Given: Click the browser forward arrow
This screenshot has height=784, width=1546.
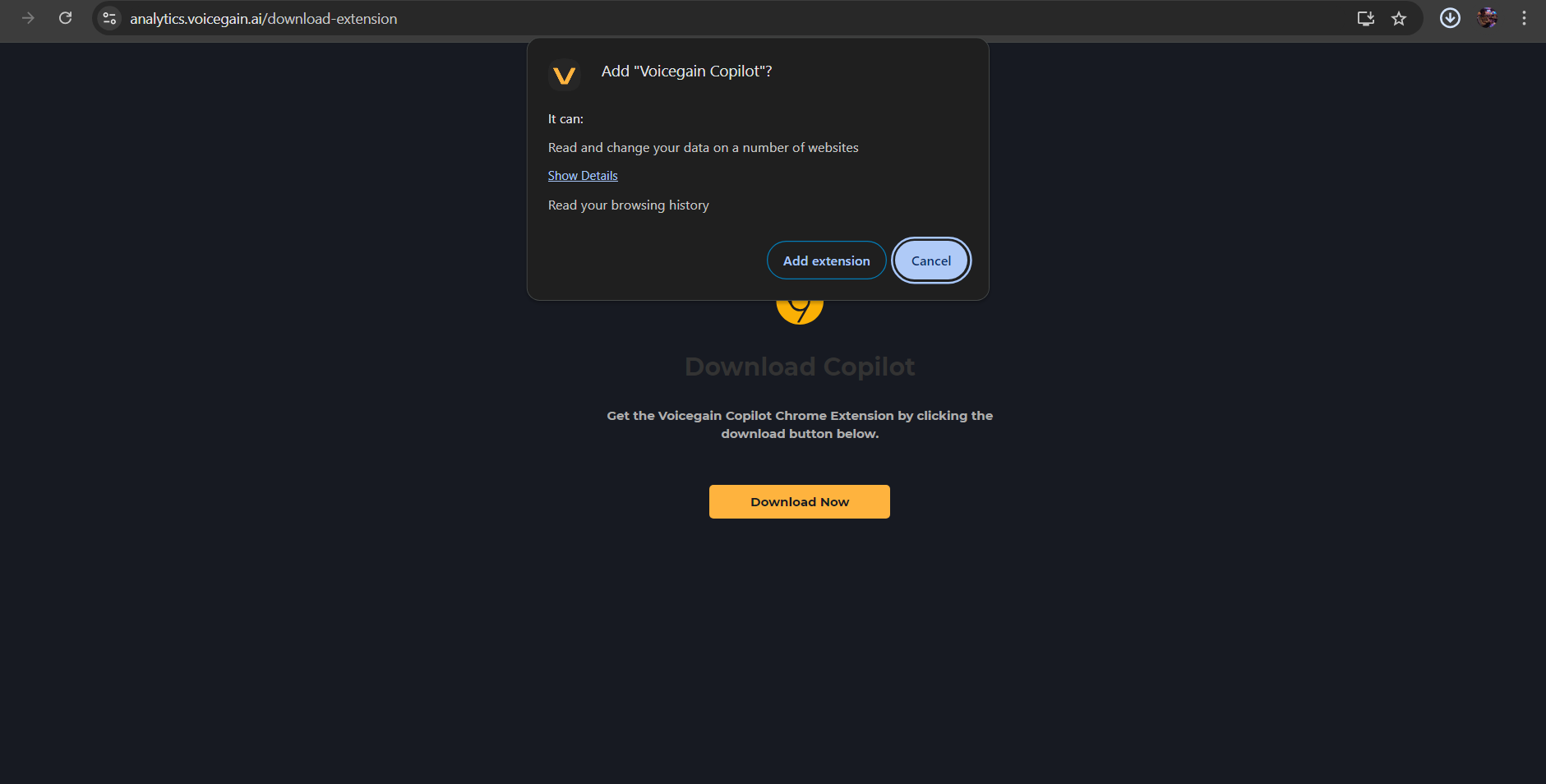Looking at the screenshot, I should pyautogui.click(x=28, y=18).
